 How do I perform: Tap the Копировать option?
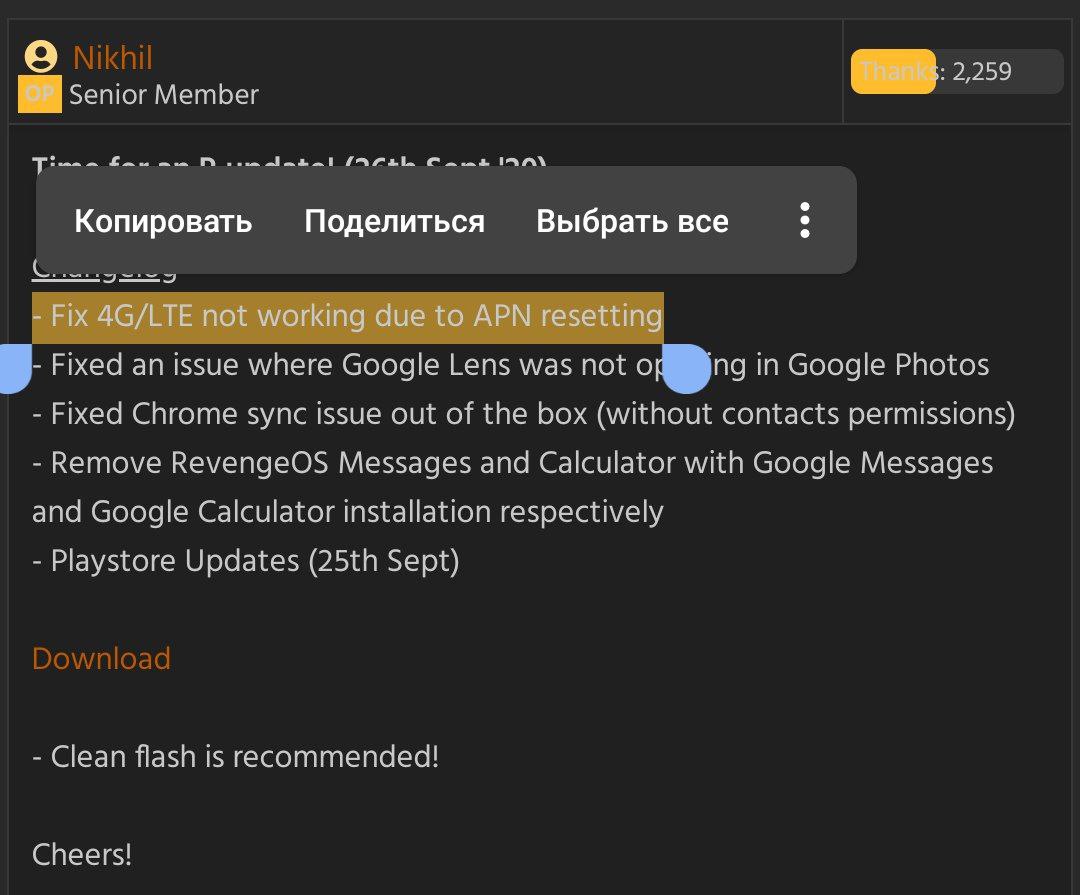click(x=163, y=221)
